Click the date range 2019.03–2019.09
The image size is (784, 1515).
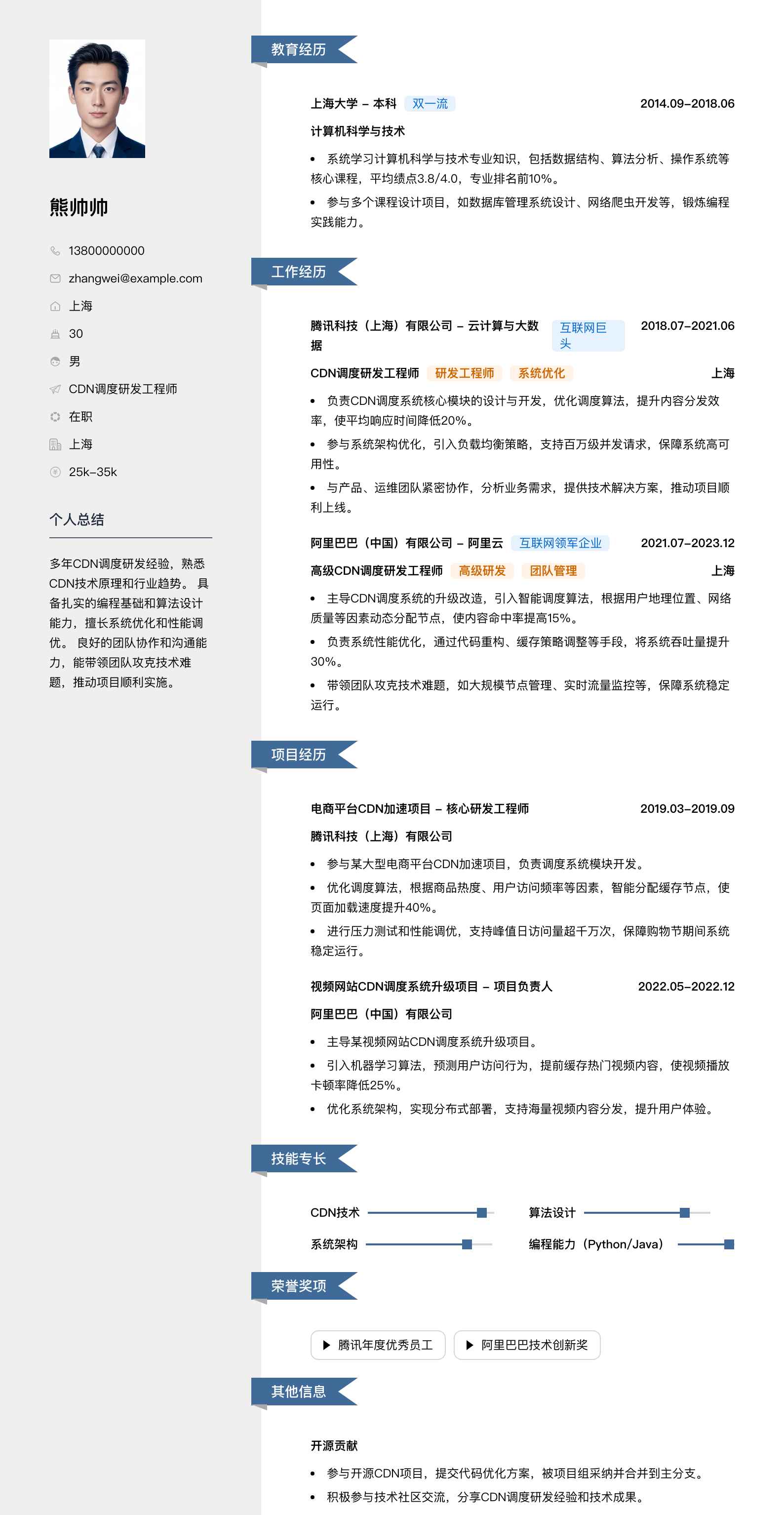click(687, 809)
